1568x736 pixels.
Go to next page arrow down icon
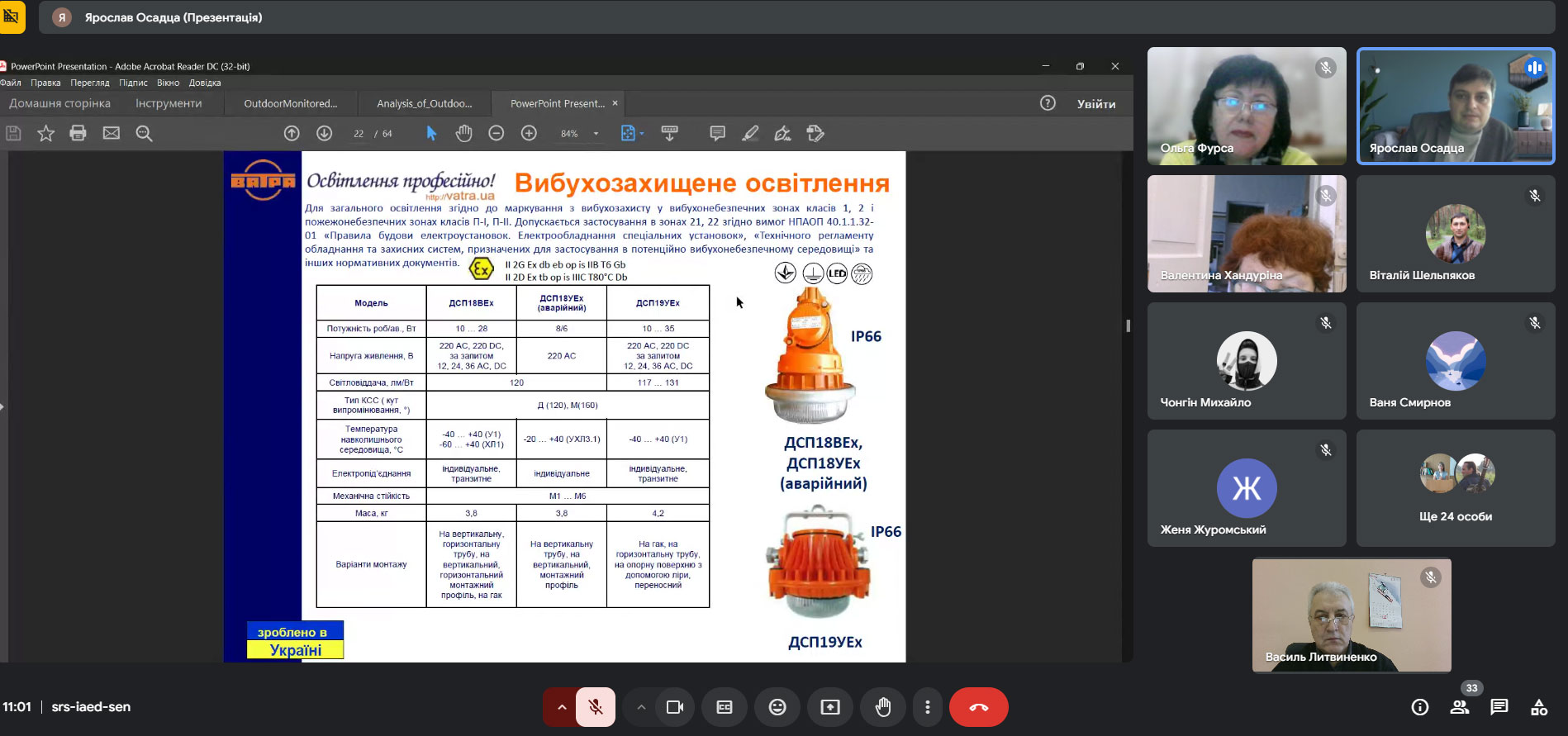tap(324, 133)
